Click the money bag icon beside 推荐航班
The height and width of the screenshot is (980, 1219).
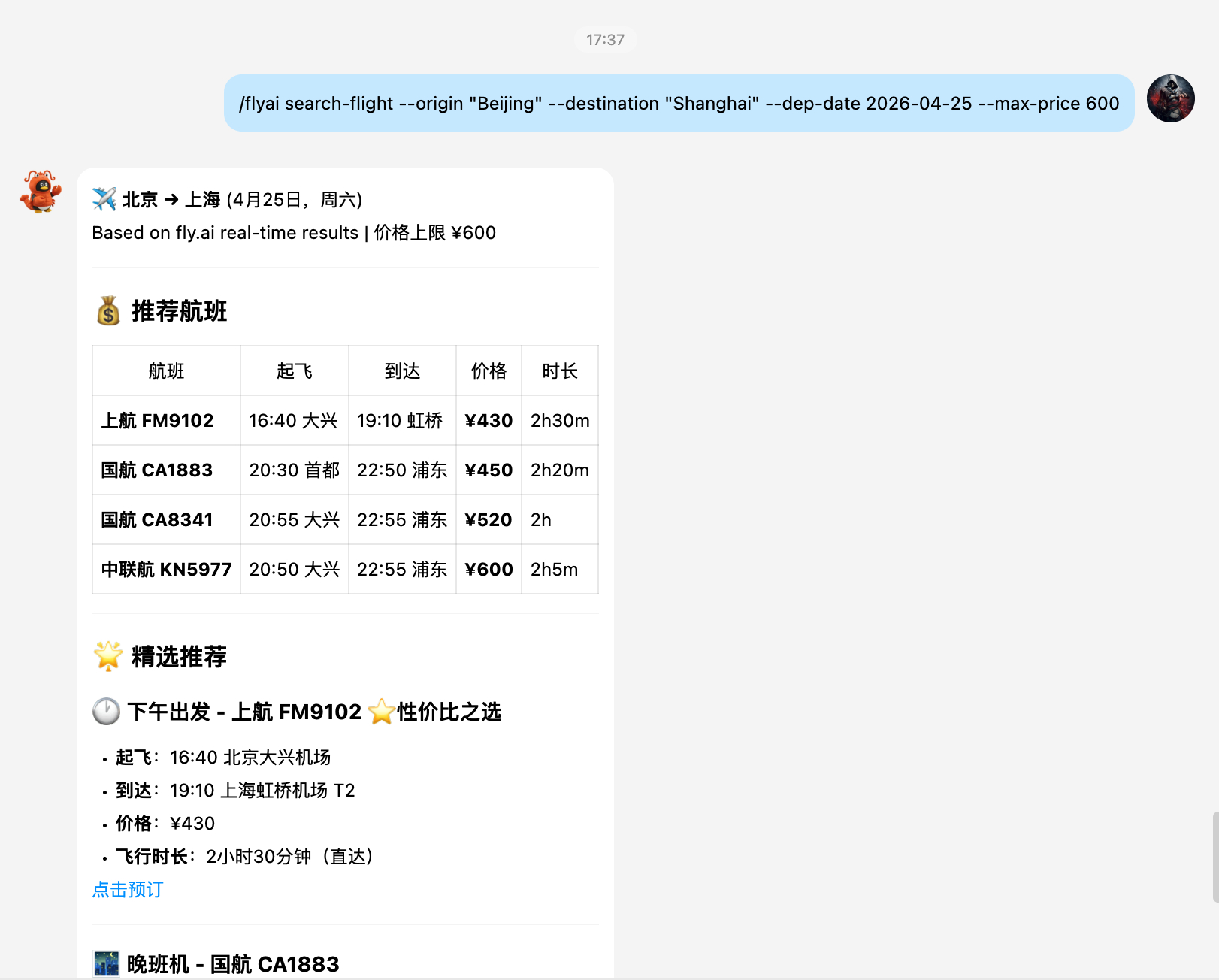point(108,310)
